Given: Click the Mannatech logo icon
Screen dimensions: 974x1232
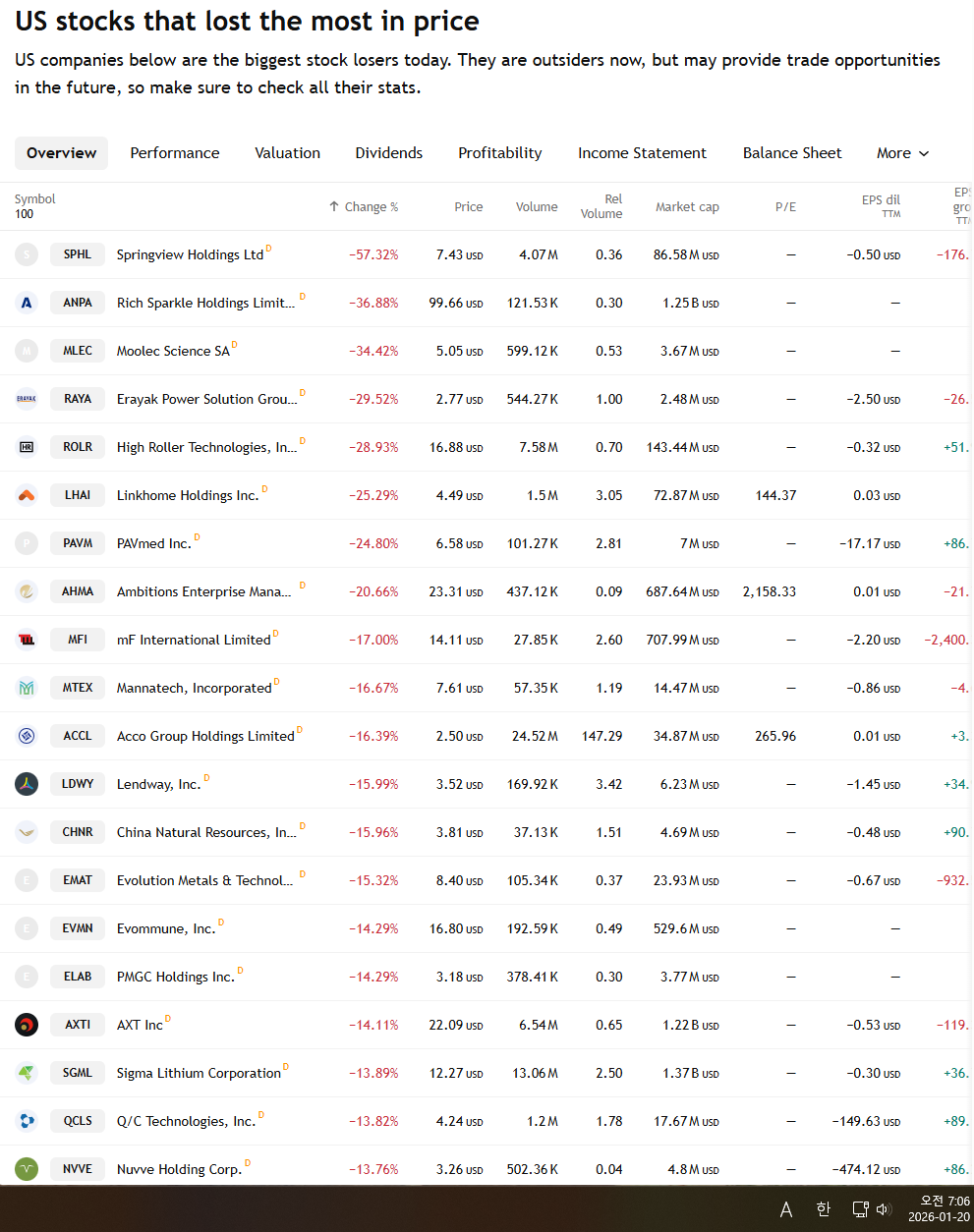Looking at the screenshot, I should tap(27, 688).
